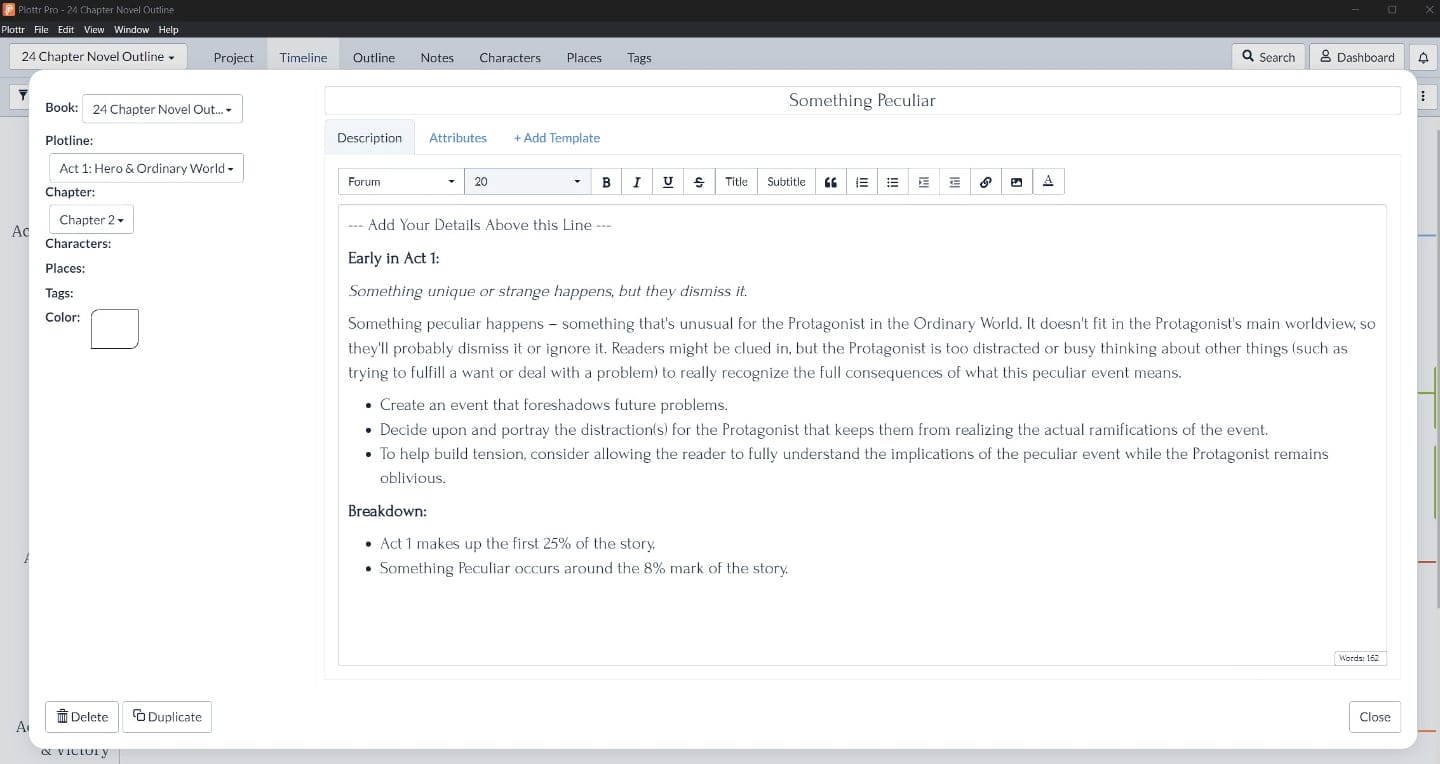Switch to the Attributes tab
Image resolution: width=1440 pixels, height=764 pixels.
pos(457,137)
